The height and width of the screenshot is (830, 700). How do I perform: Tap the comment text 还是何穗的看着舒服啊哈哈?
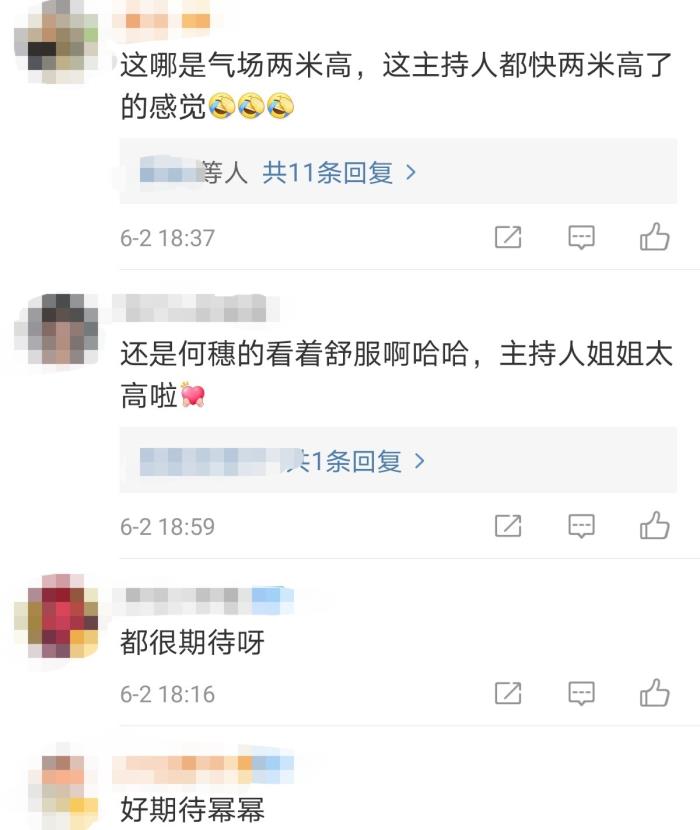[294, 354]
